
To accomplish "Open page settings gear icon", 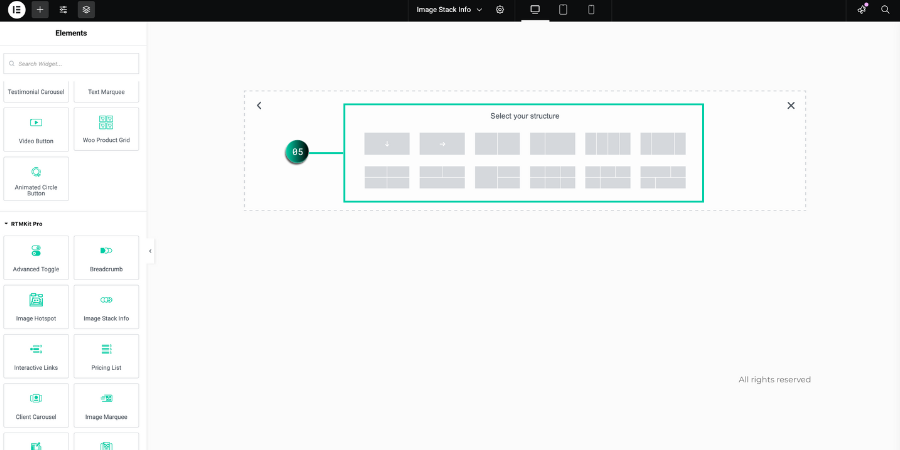I will pos(500,10).
